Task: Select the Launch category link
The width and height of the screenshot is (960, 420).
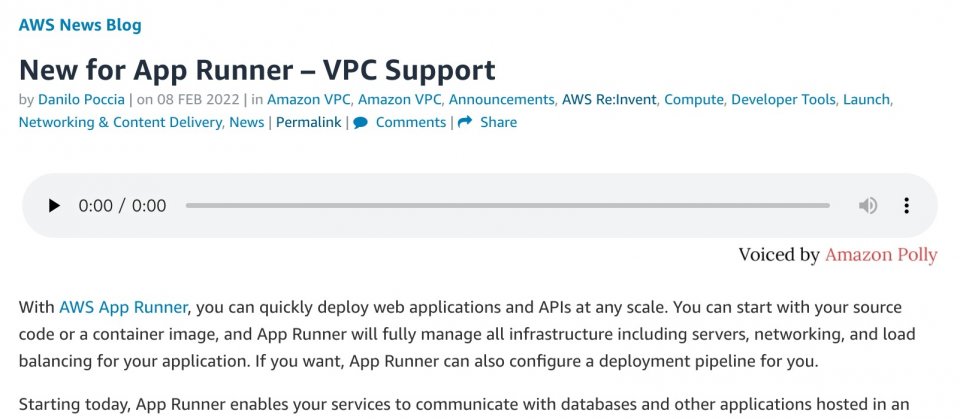Action: tap(866, 99)
